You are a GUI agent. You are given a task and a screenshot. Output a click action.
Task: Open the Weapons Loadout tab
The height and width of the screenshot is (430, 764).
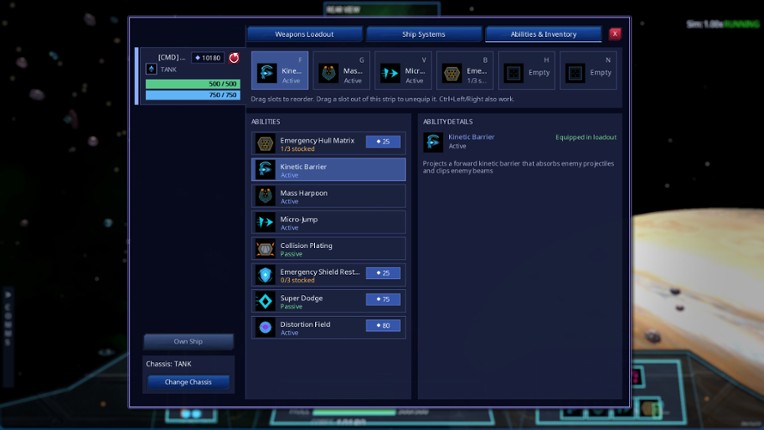point(305,34)
